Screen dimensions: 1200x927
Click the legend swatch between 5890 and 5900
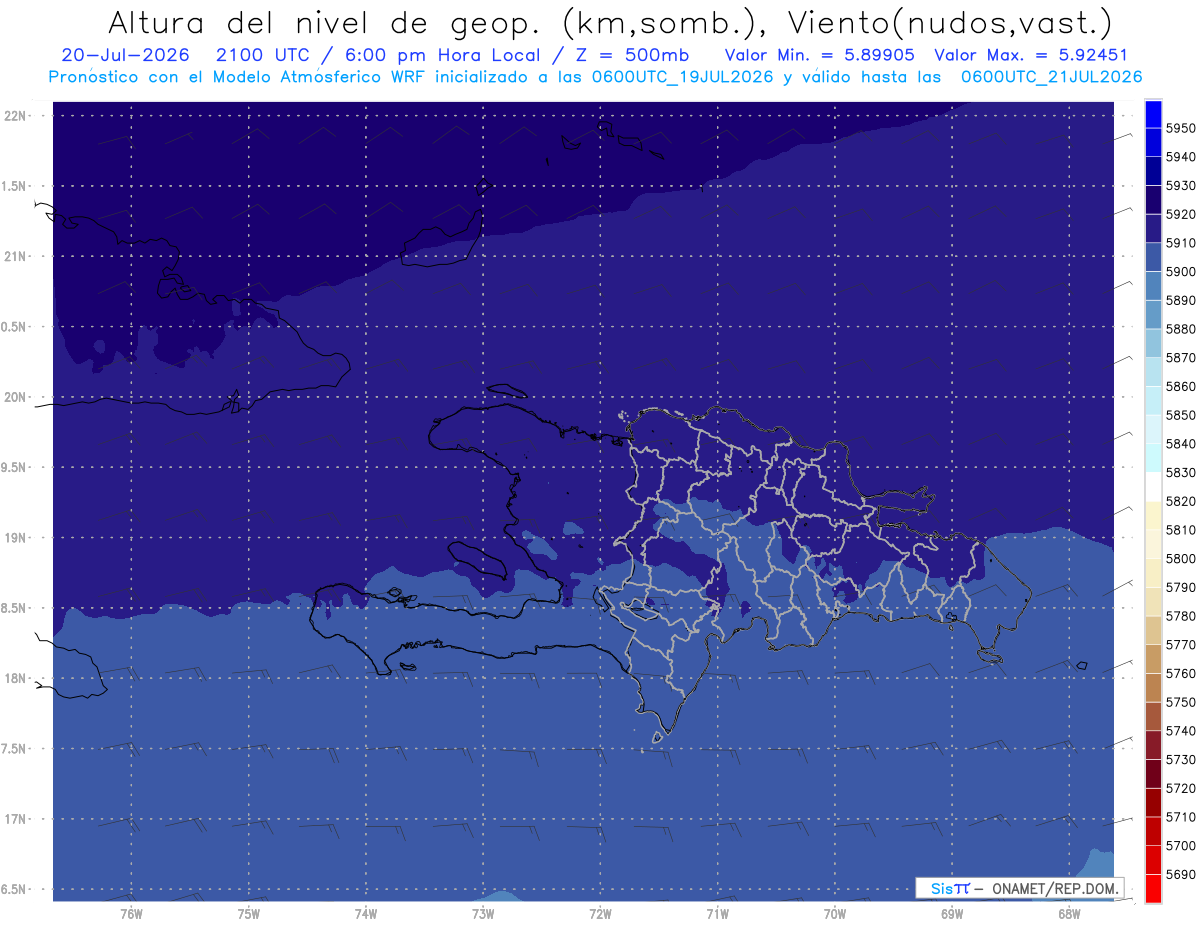coord(1153,285)
